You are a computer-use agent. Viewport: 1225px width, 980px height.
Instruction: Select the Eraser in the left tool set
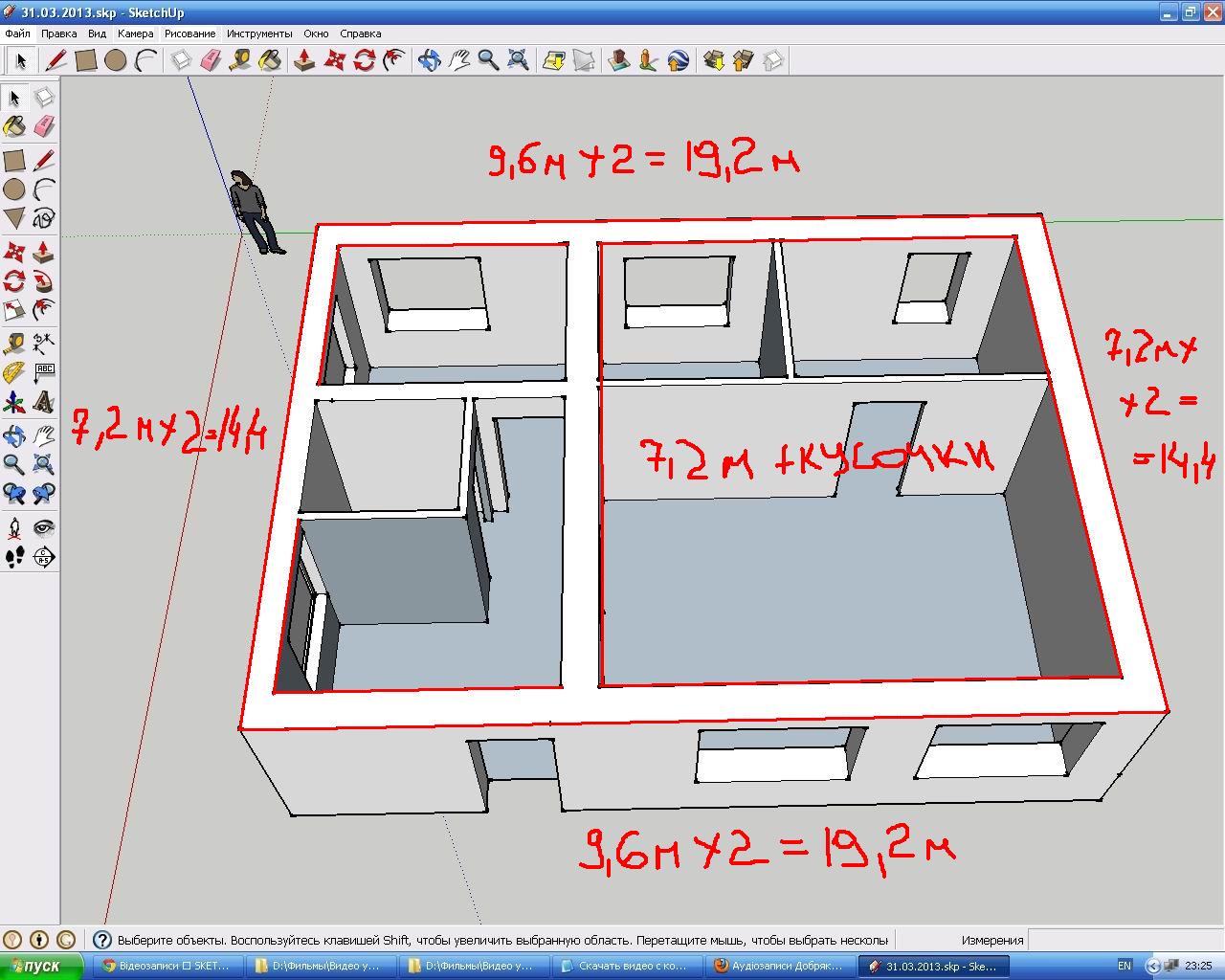coord(44,126)
